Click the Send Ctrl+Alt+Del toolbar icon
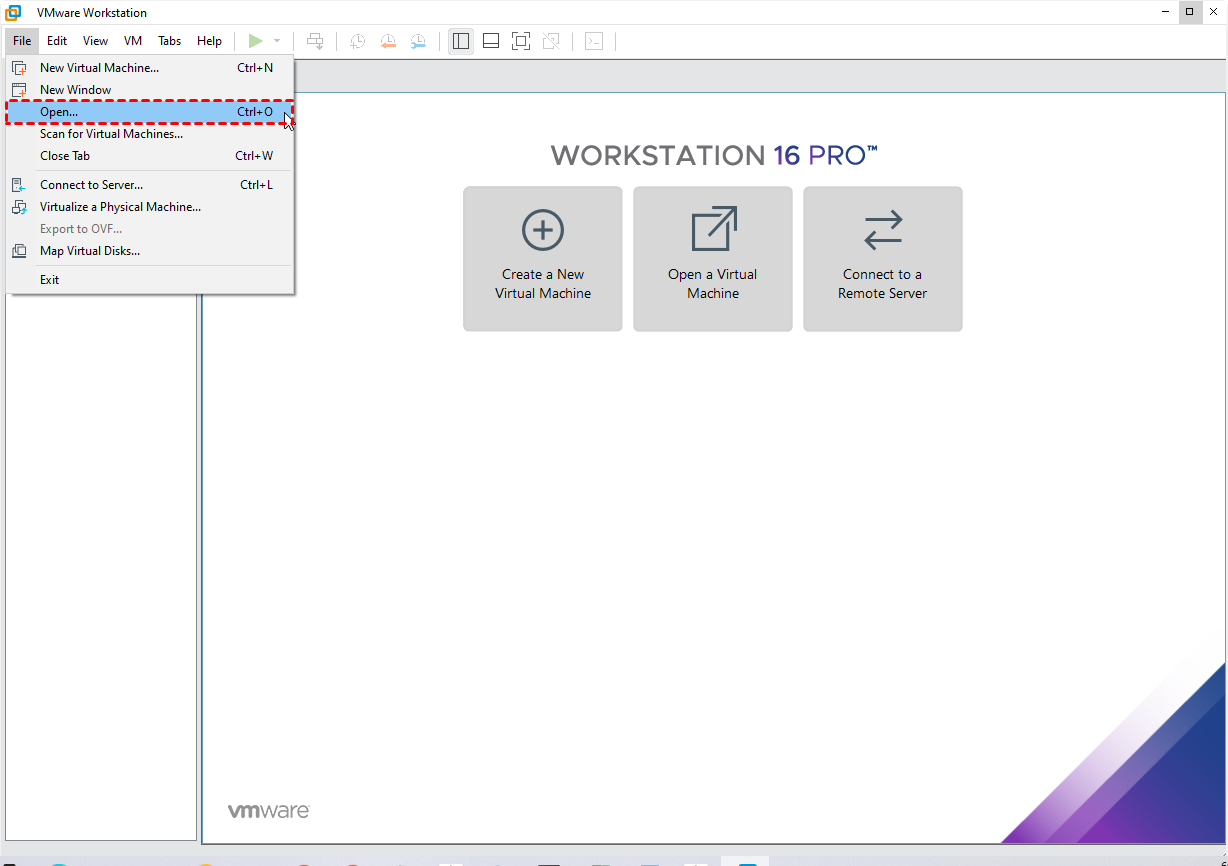Viewport: 1228px width, 866px height. point(315,41)
